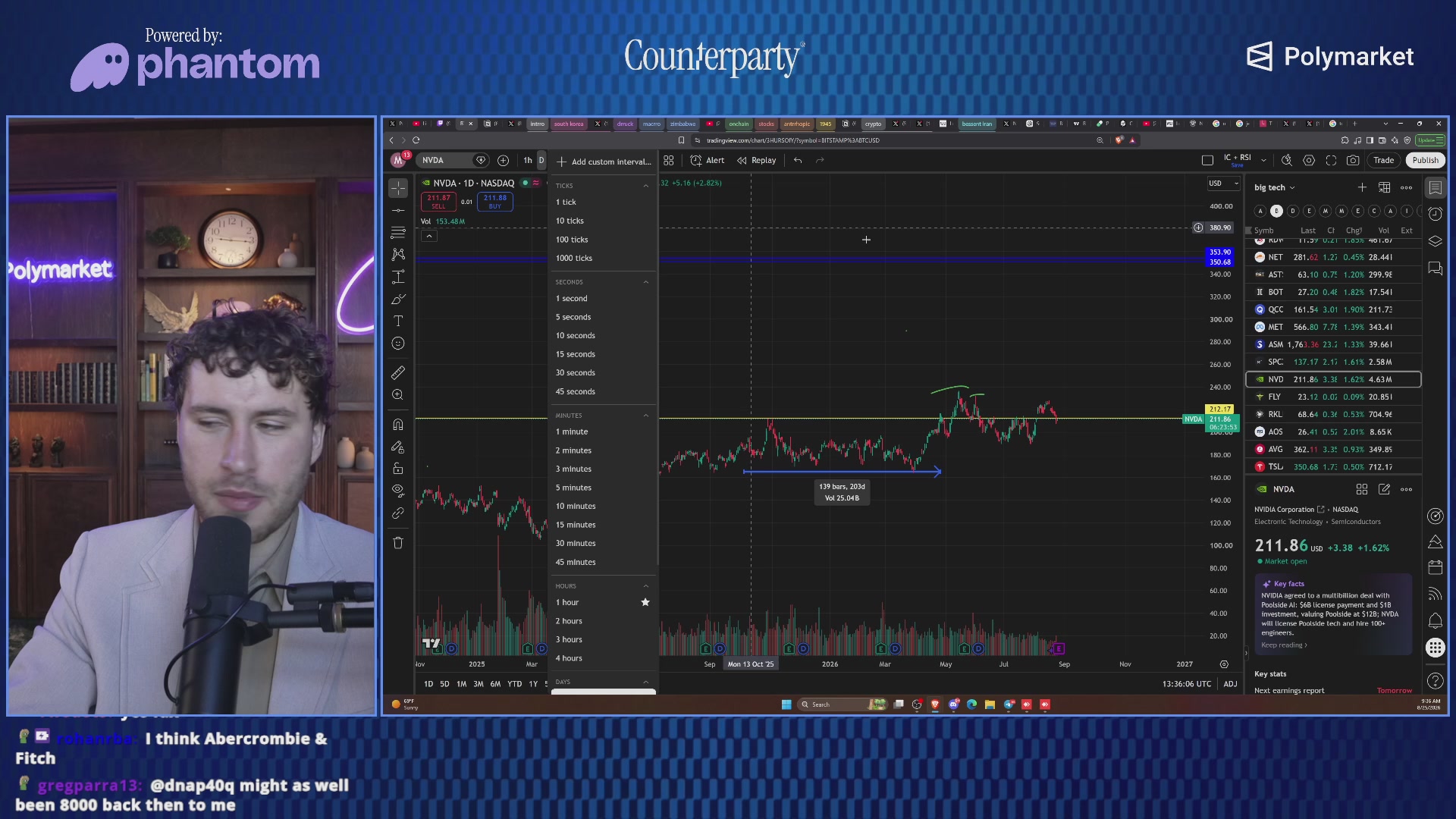Screen dimensions: 1456x819
Task: Open chart settings hexagon icon
Action: tap(1309, 160)
